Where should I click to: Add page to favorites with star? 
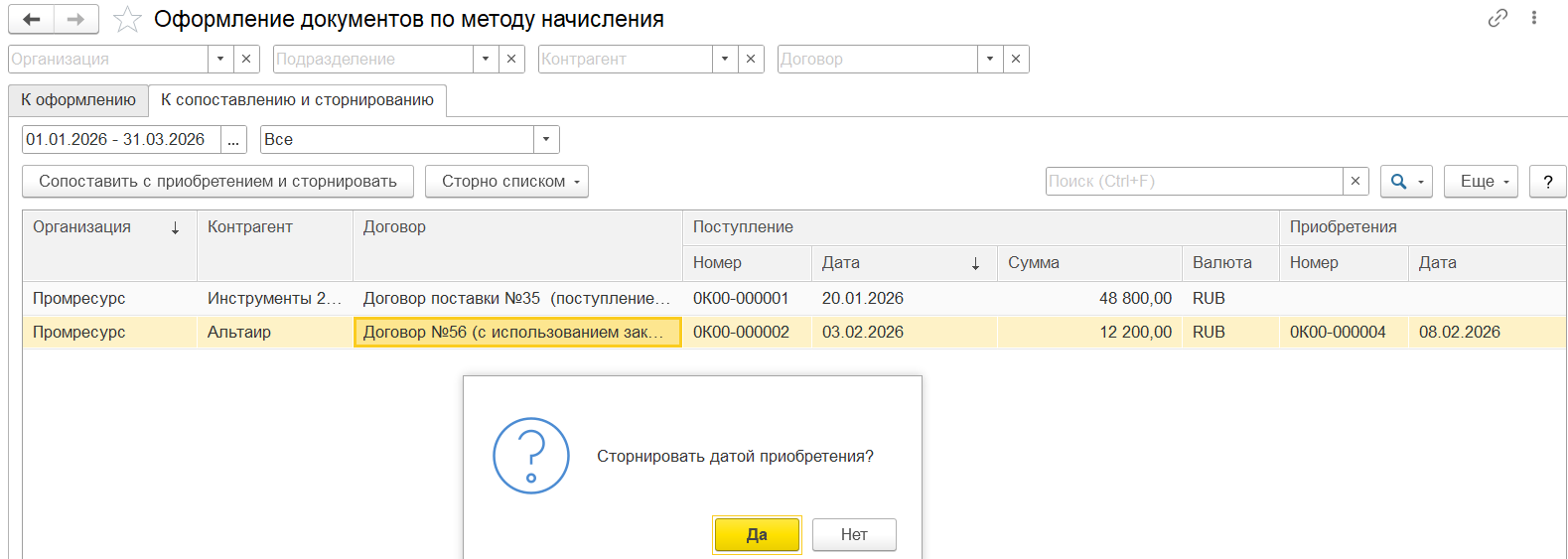[x=127, y=20]
